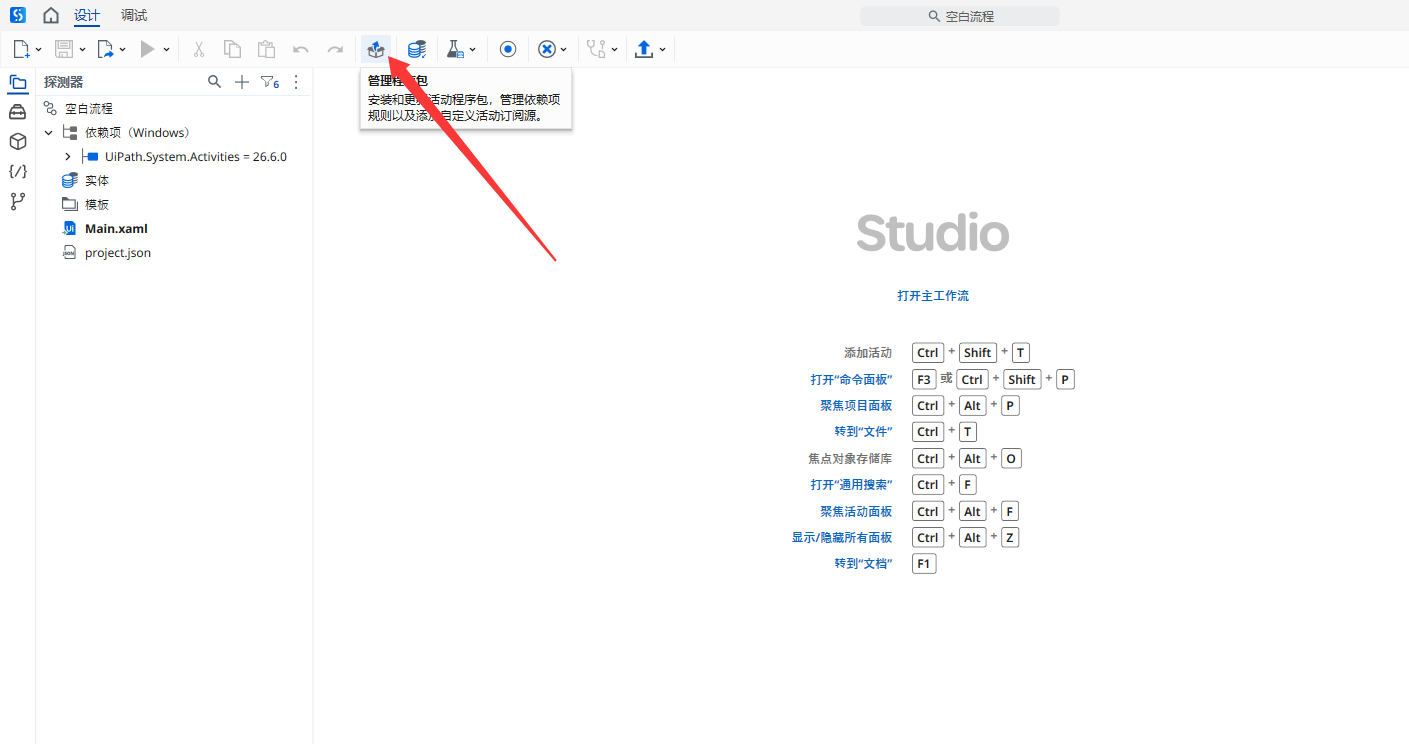
Task: Click the 转到“文档” link
Action: [863, 564]
